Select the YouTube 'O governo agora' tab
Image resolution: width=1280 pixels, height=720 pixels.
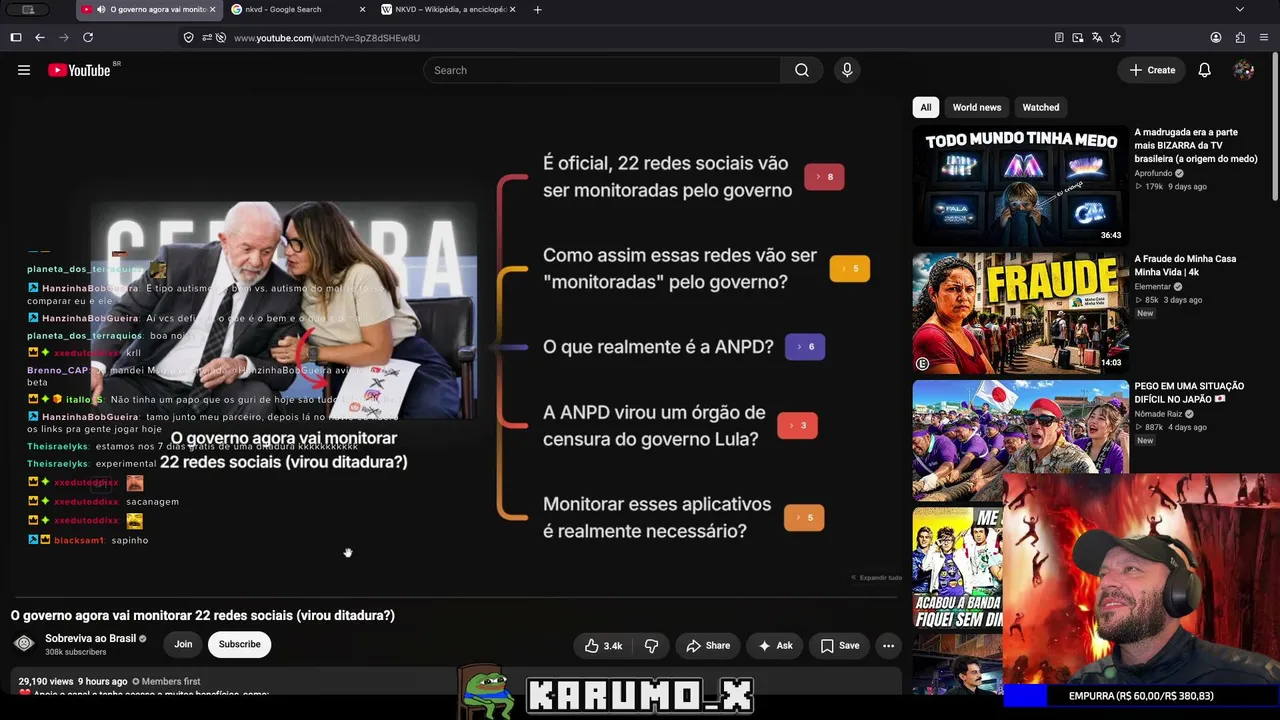149,10
